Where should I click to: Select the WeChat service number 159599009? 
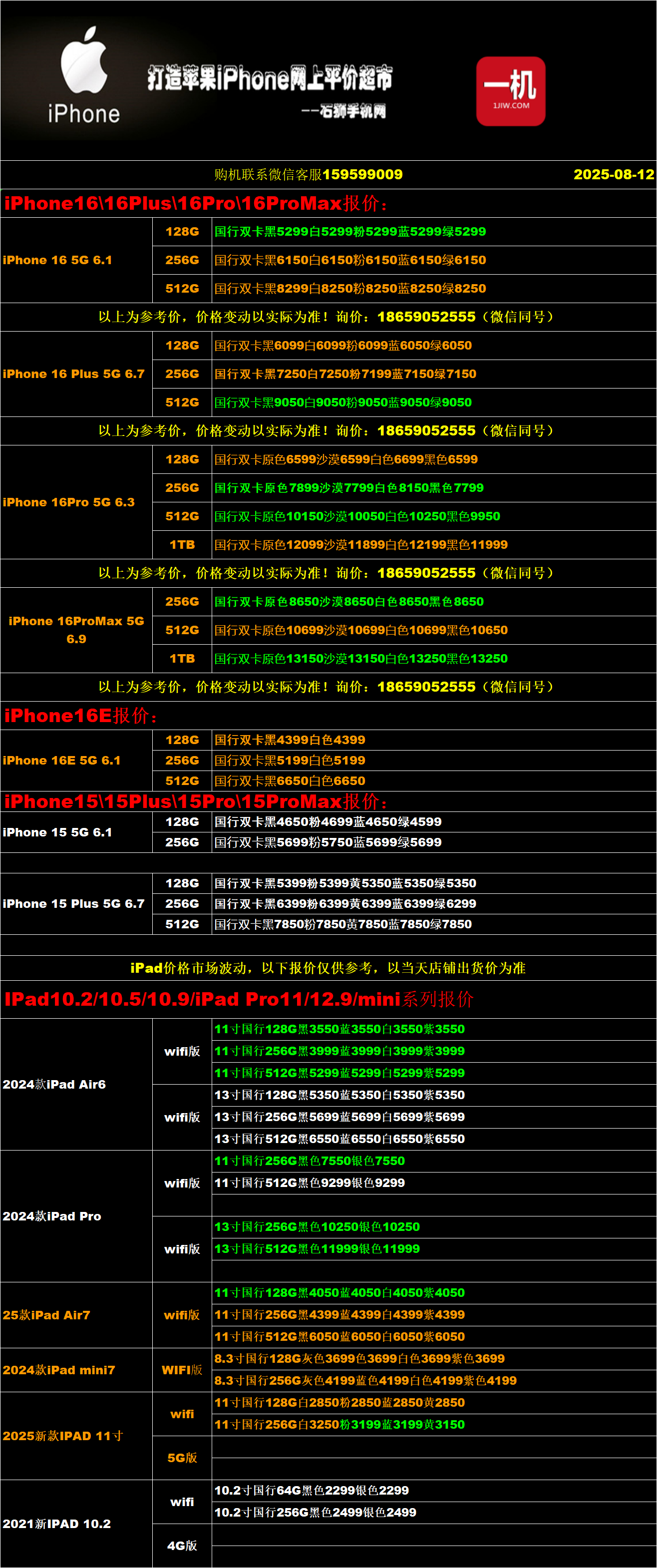point(362,175)
